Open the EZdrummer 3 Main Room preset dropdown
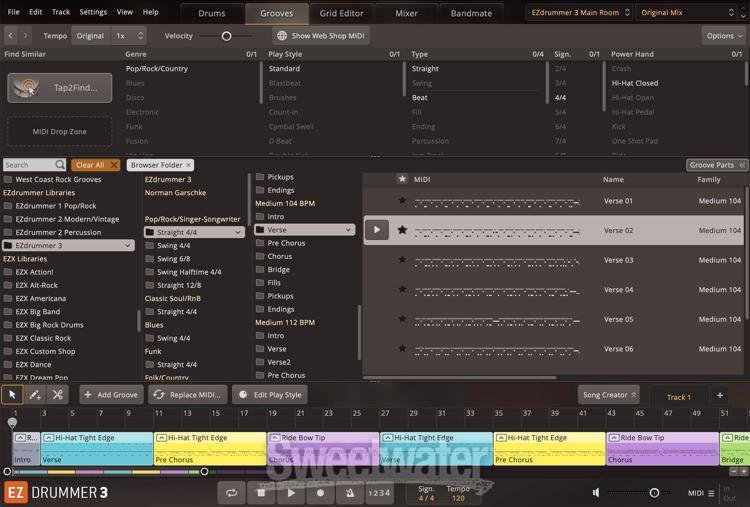Viewport: 750px width, 507px height. 579,12
